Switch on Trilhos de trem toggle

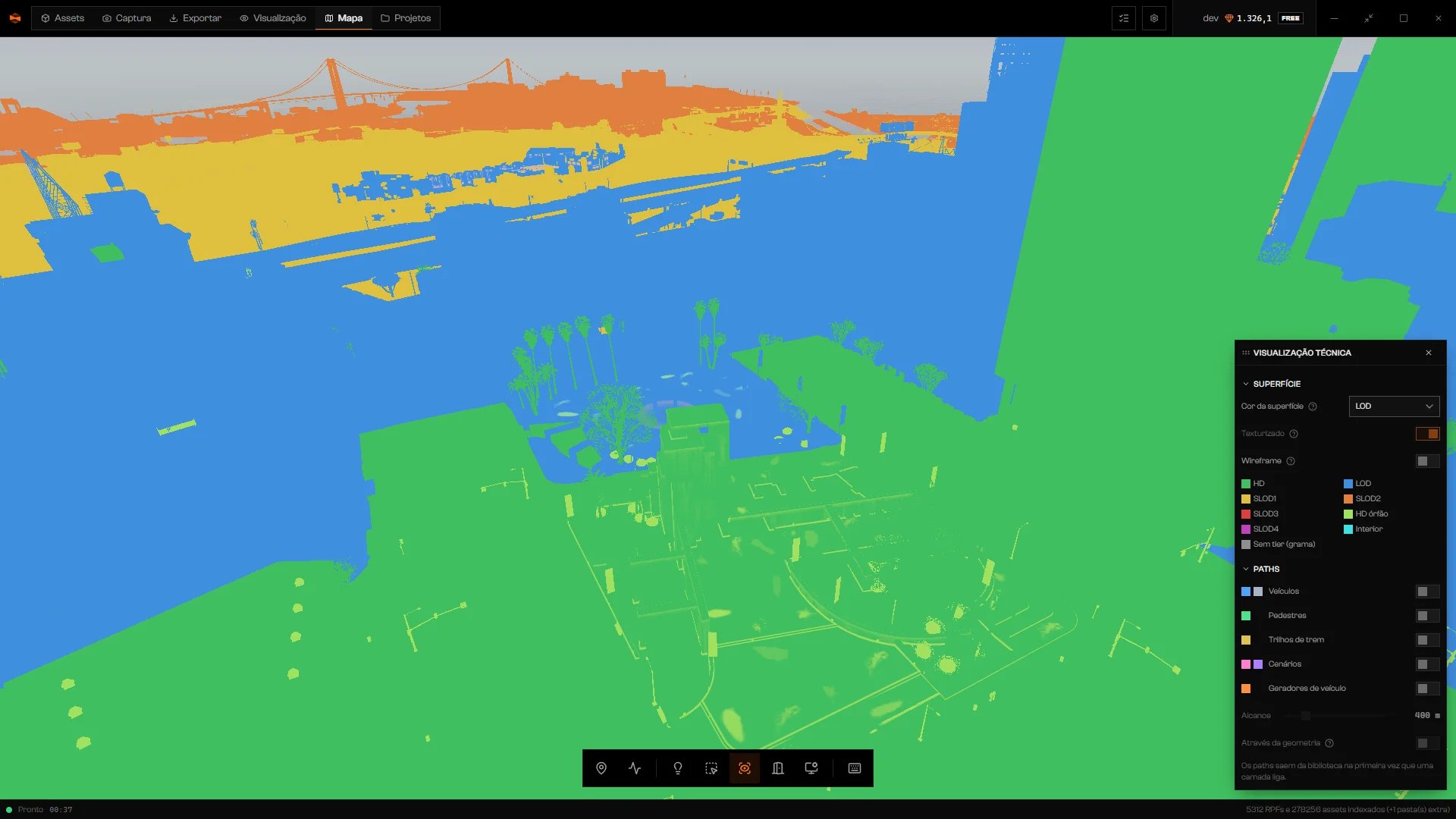1427,640
